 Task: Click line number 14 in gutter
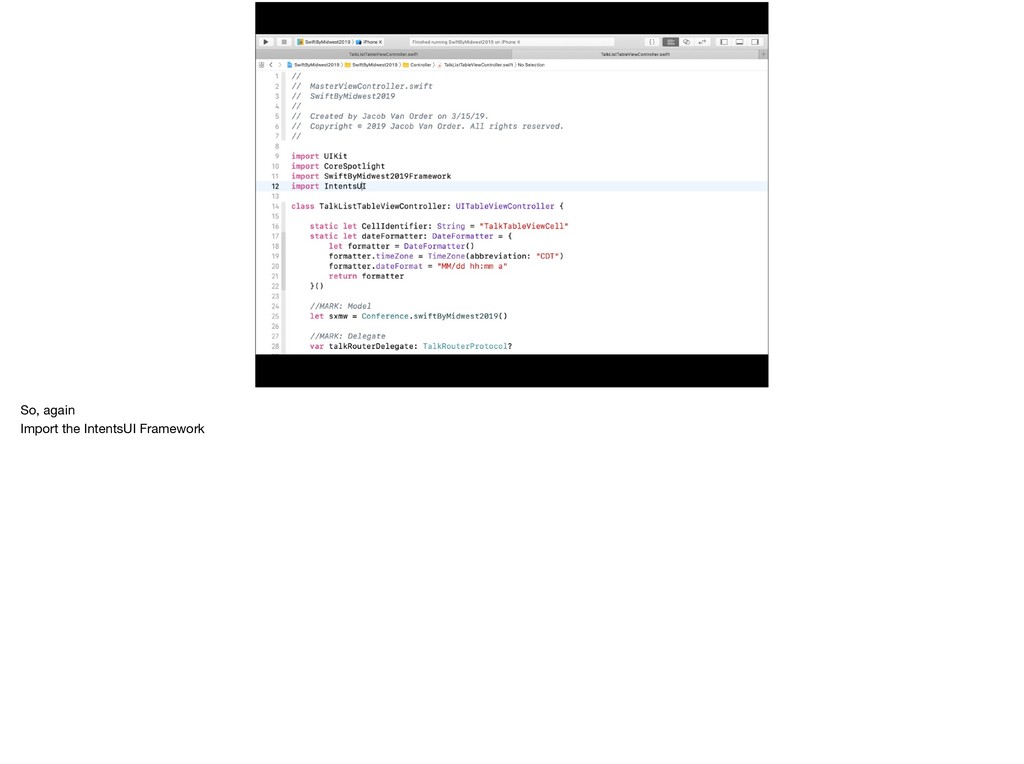point(276,206)
